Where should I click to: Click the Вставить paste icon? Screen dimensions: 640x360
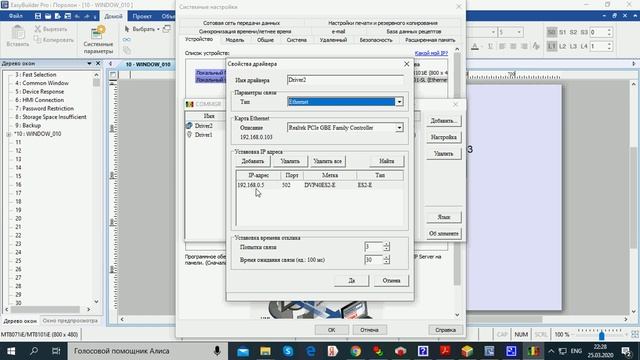pos(18,36)
